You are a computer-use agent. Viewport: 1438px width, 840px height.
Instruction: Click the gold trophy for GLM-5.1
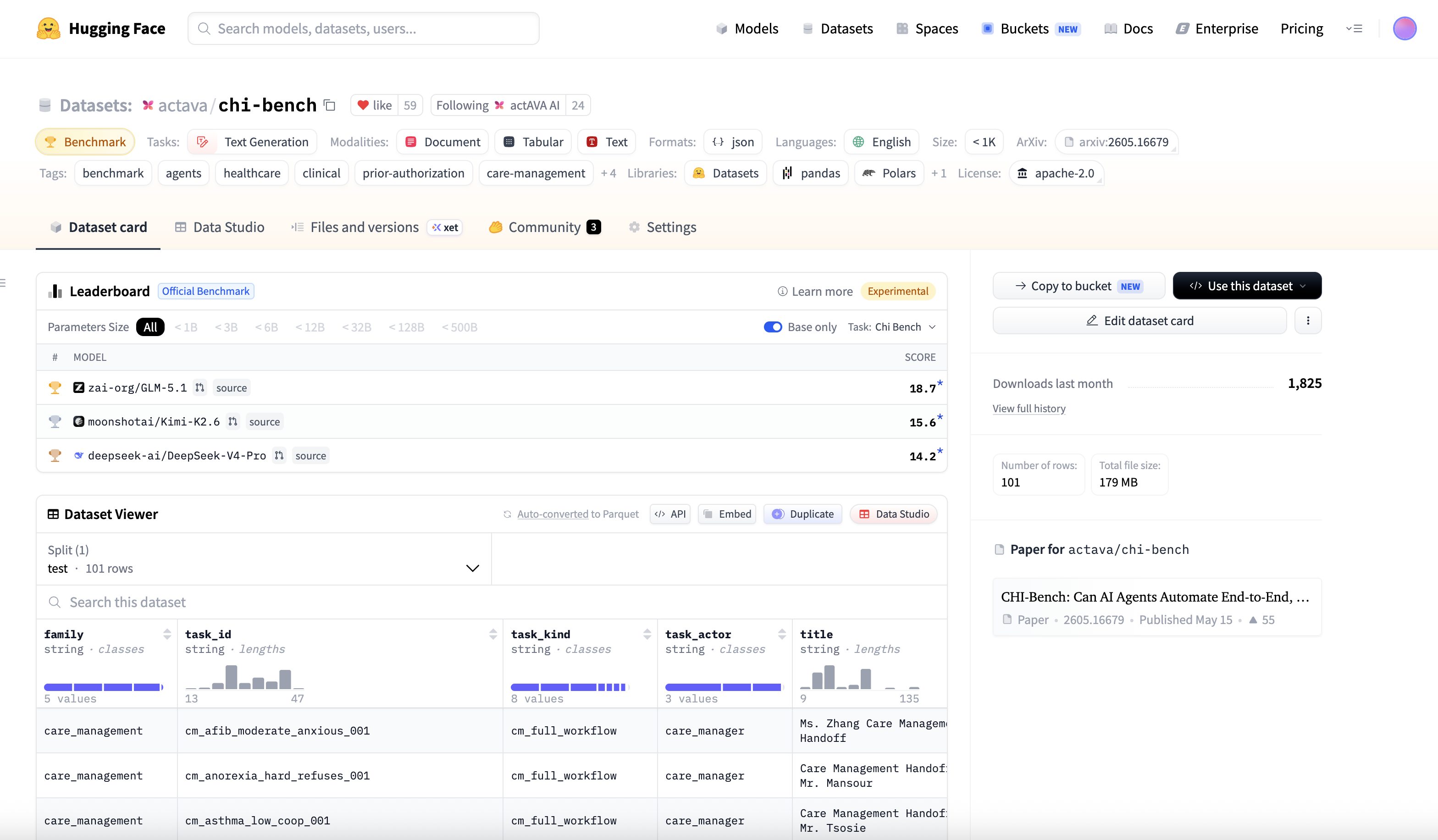(55, 388)
